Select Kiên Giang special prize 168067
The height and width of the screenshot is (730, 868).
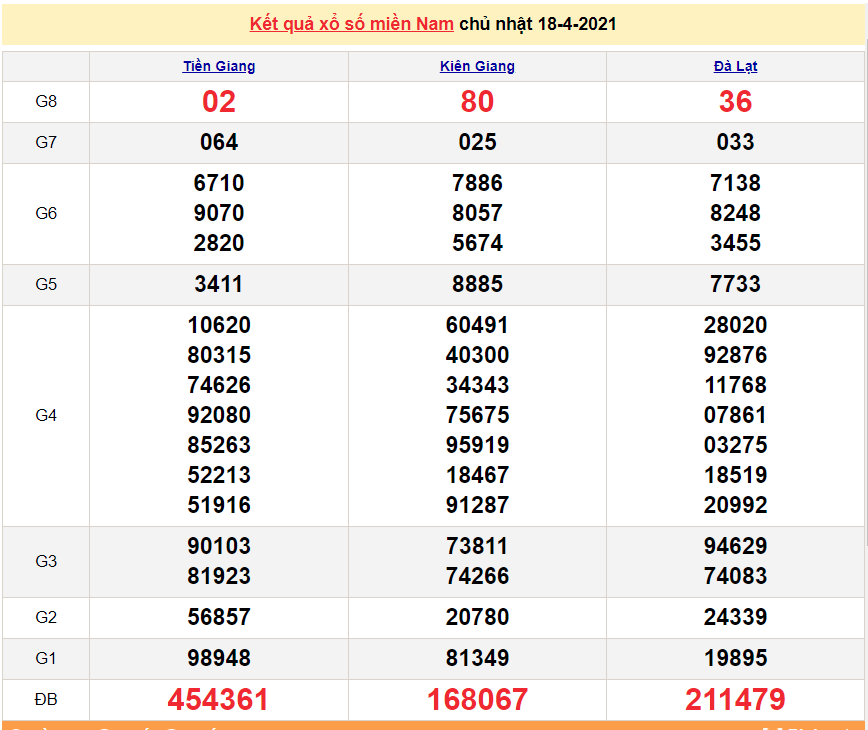click(477, 700)
